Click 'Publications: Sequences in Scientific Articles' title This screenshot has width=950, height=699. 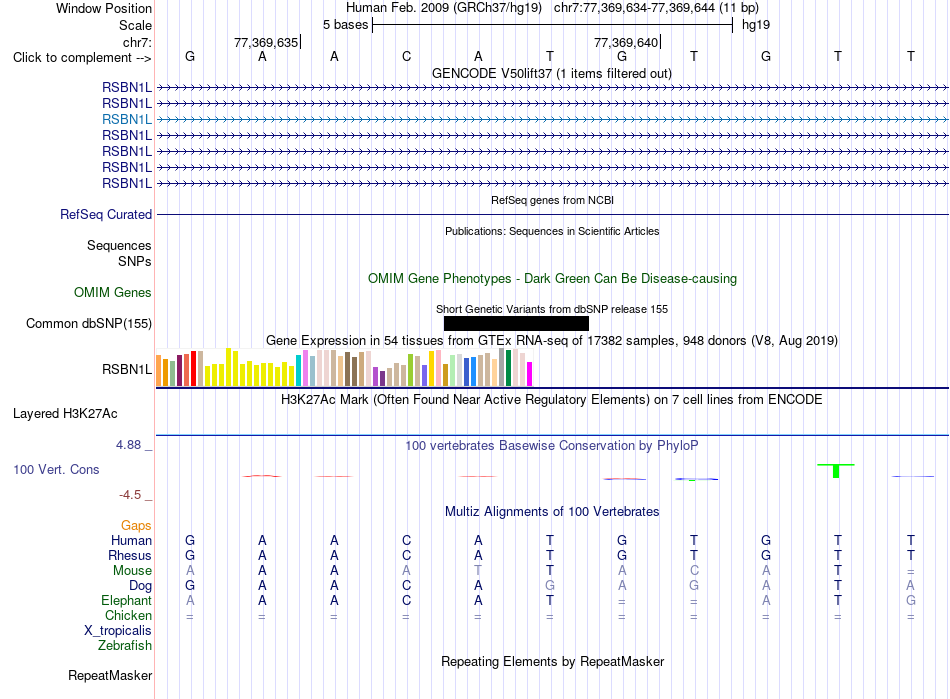(552, 231)
